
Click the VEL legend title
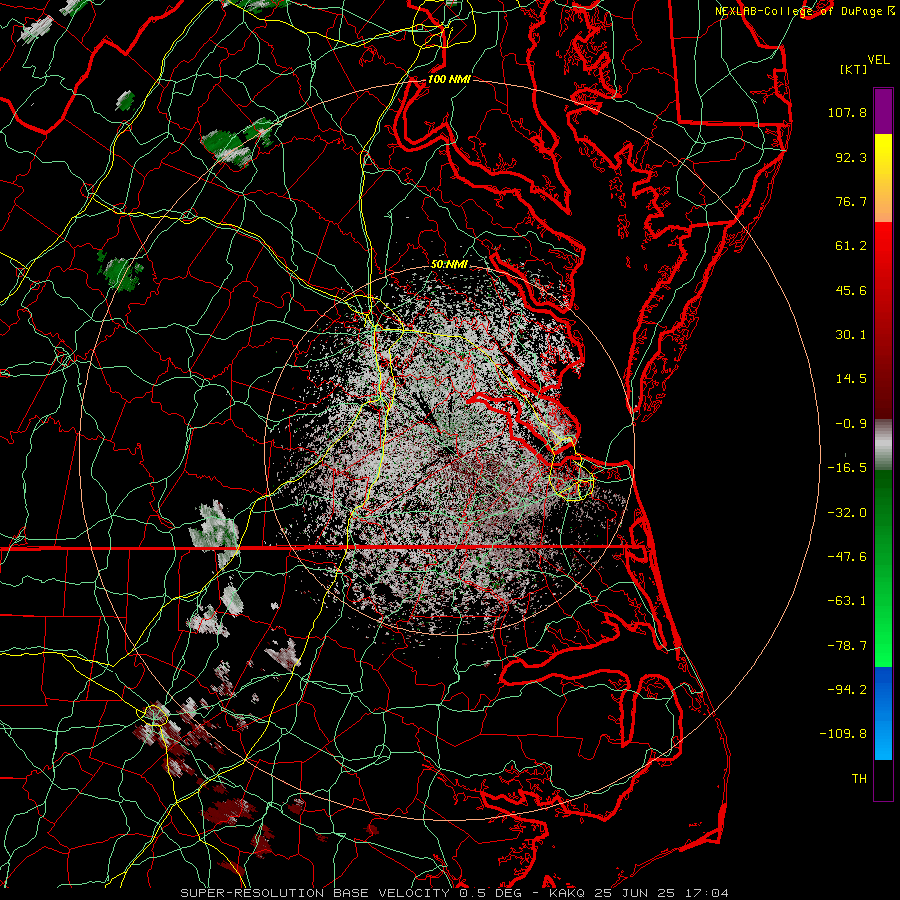pos(878,60)
